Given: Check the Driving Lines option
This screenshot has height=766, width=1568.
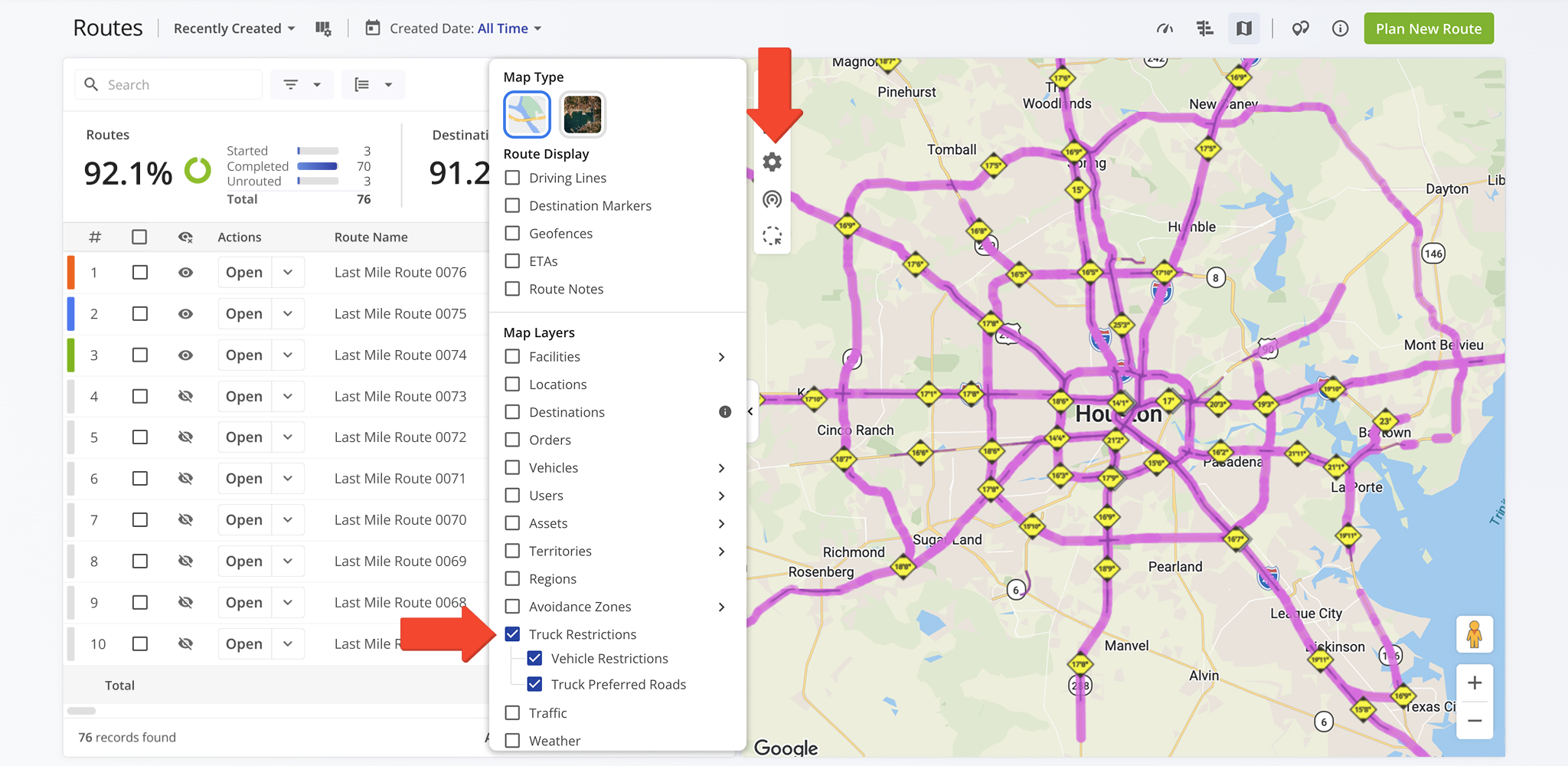Looking at the screenshot, I should (513, 178).
